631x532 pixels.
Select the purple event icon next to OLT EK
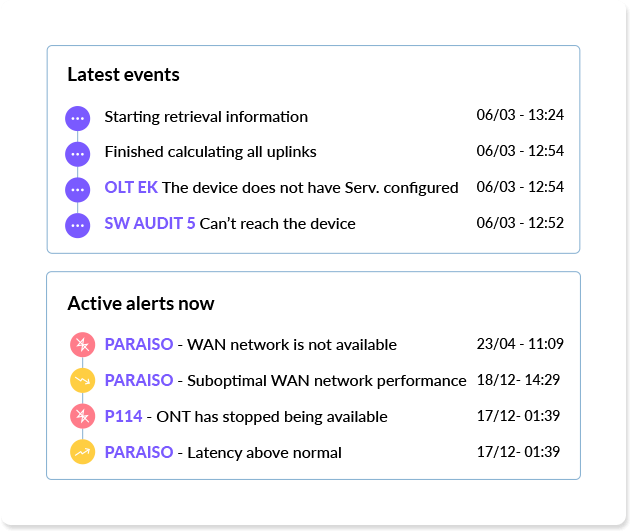pos(78,190)
